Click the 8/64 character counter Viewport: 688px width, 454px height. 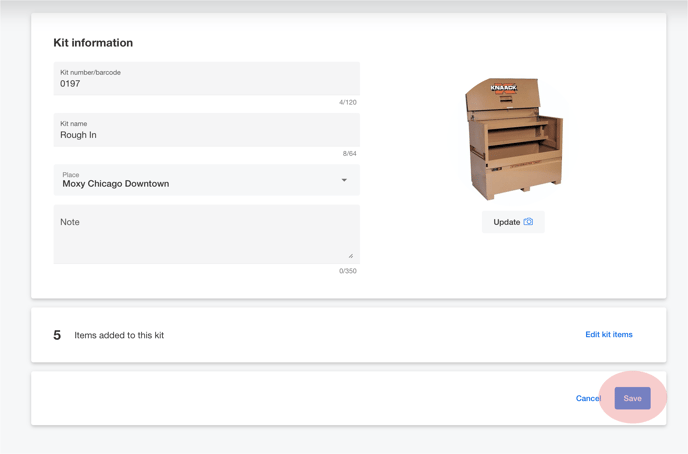click(349, 154)
